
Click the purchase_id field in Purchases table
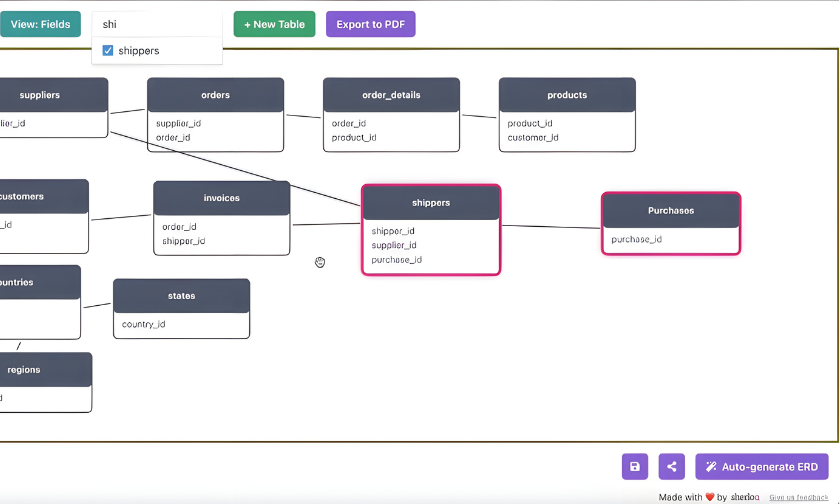pos(637,240)
